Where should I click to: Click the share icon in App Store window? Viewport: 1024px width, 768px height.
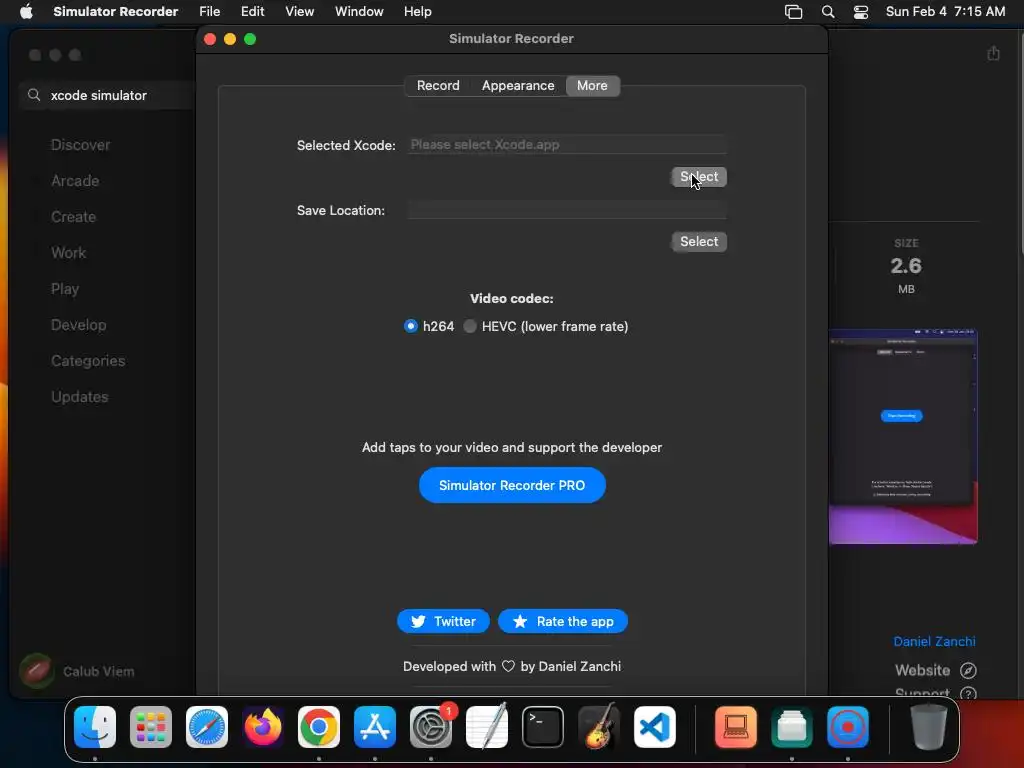[x=993, y=54]
